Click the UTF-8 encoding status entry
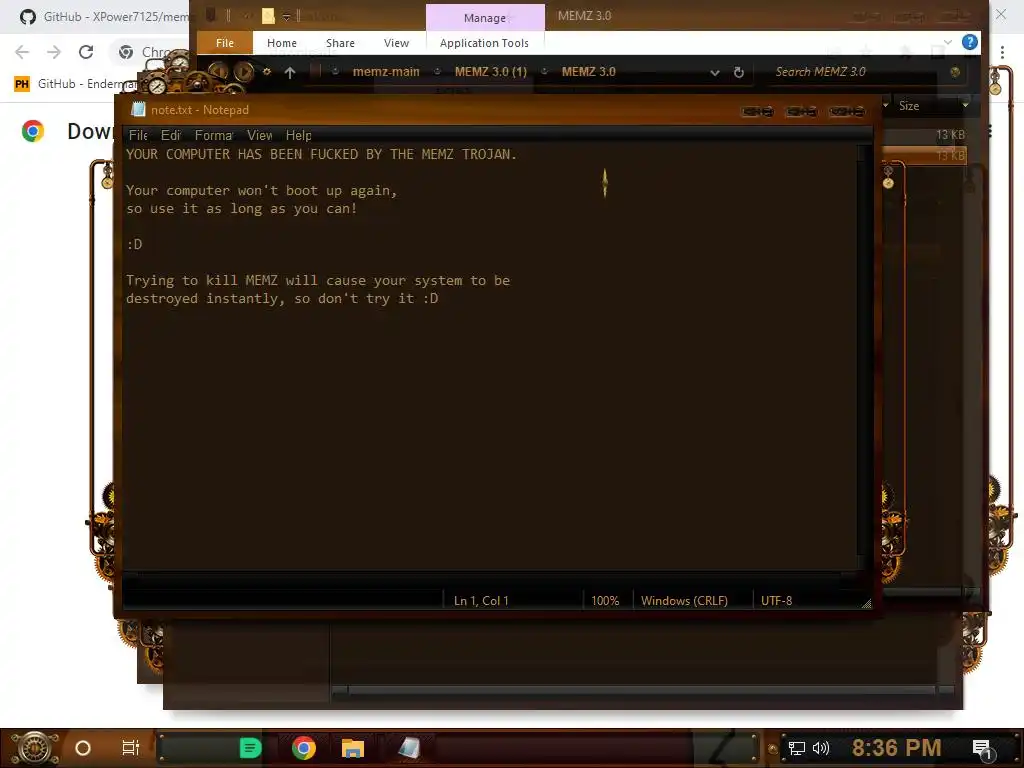 click(776, 601)
